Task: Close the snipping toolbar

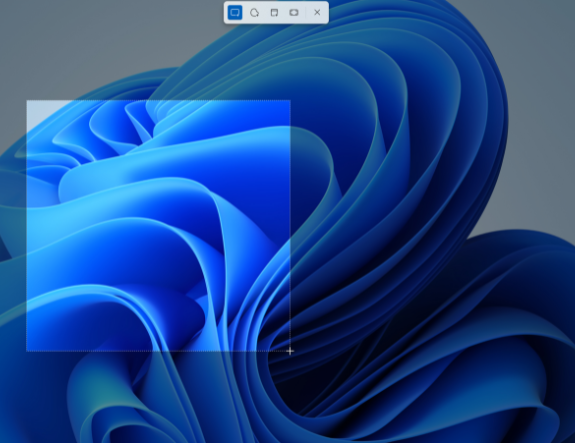Action: click(317, 12)
